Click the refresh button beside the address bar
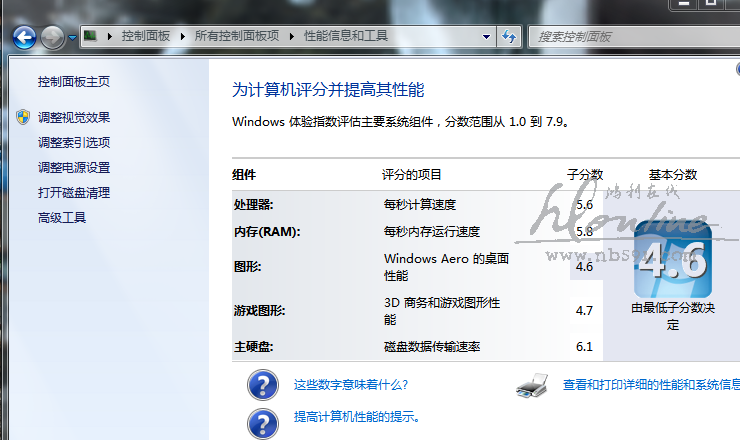The image size is (740, 440). click(509, 37)
